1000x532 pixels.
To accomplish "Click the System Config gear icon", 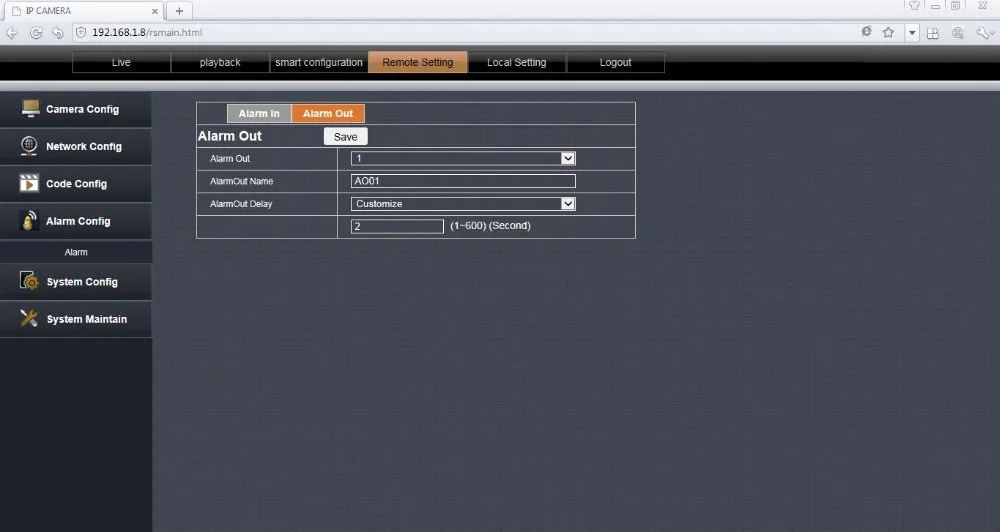I will pos(29,281).
